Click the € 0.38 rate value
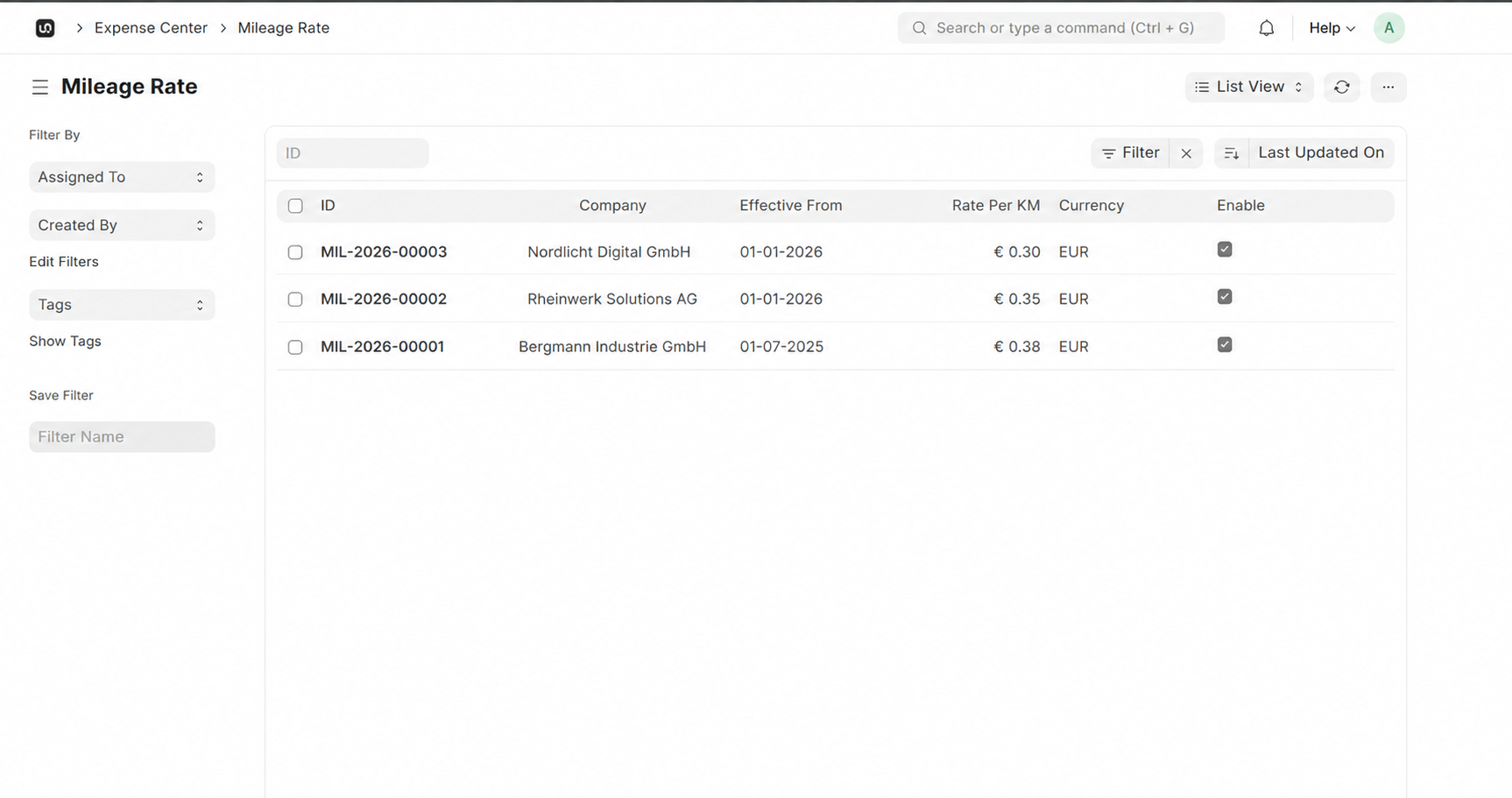The image size is (1512, 798). 1017,347
